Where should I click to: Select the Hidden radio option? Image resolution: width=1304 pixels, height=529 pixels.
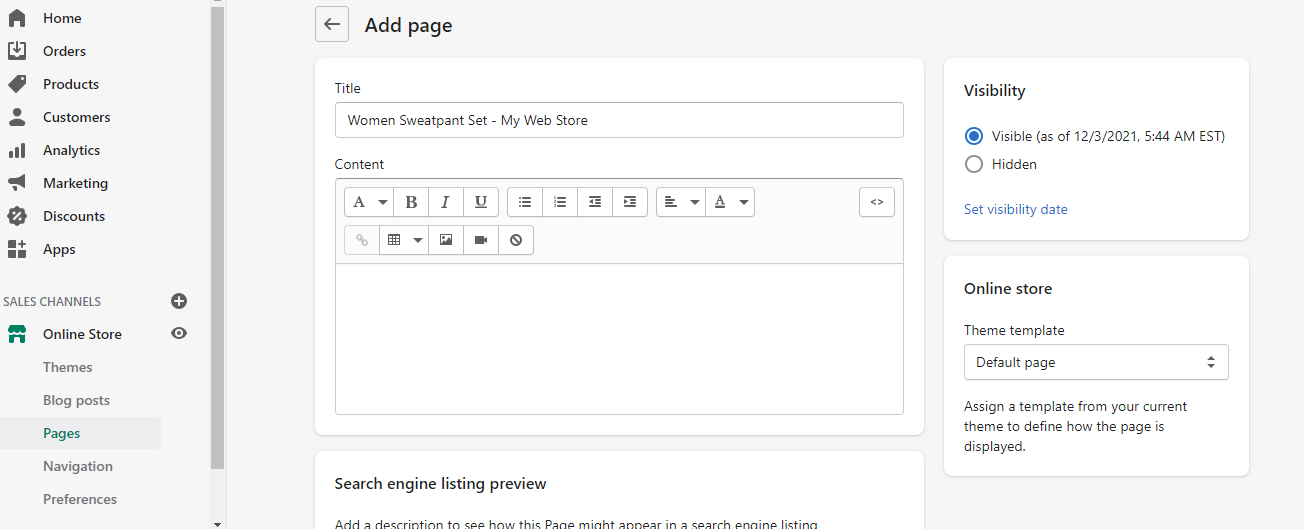[974, 164]
